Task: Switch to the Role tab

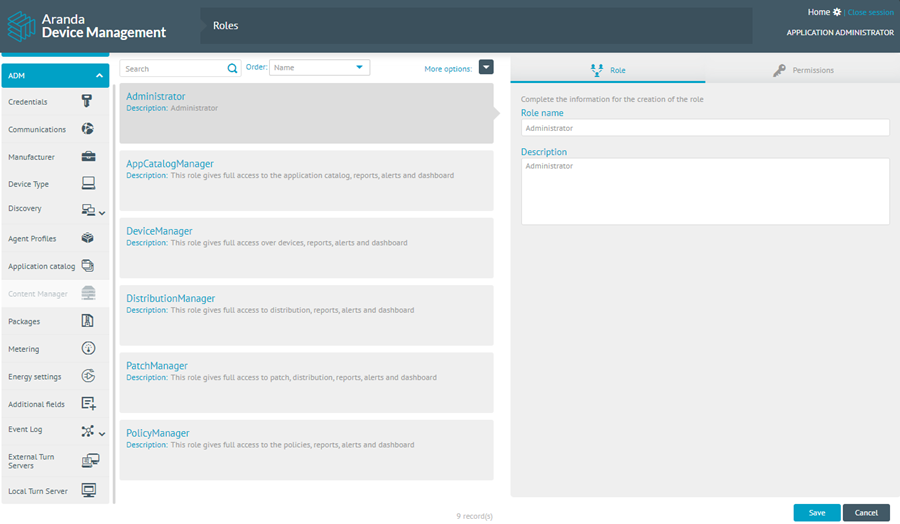Action: [608, 70]
